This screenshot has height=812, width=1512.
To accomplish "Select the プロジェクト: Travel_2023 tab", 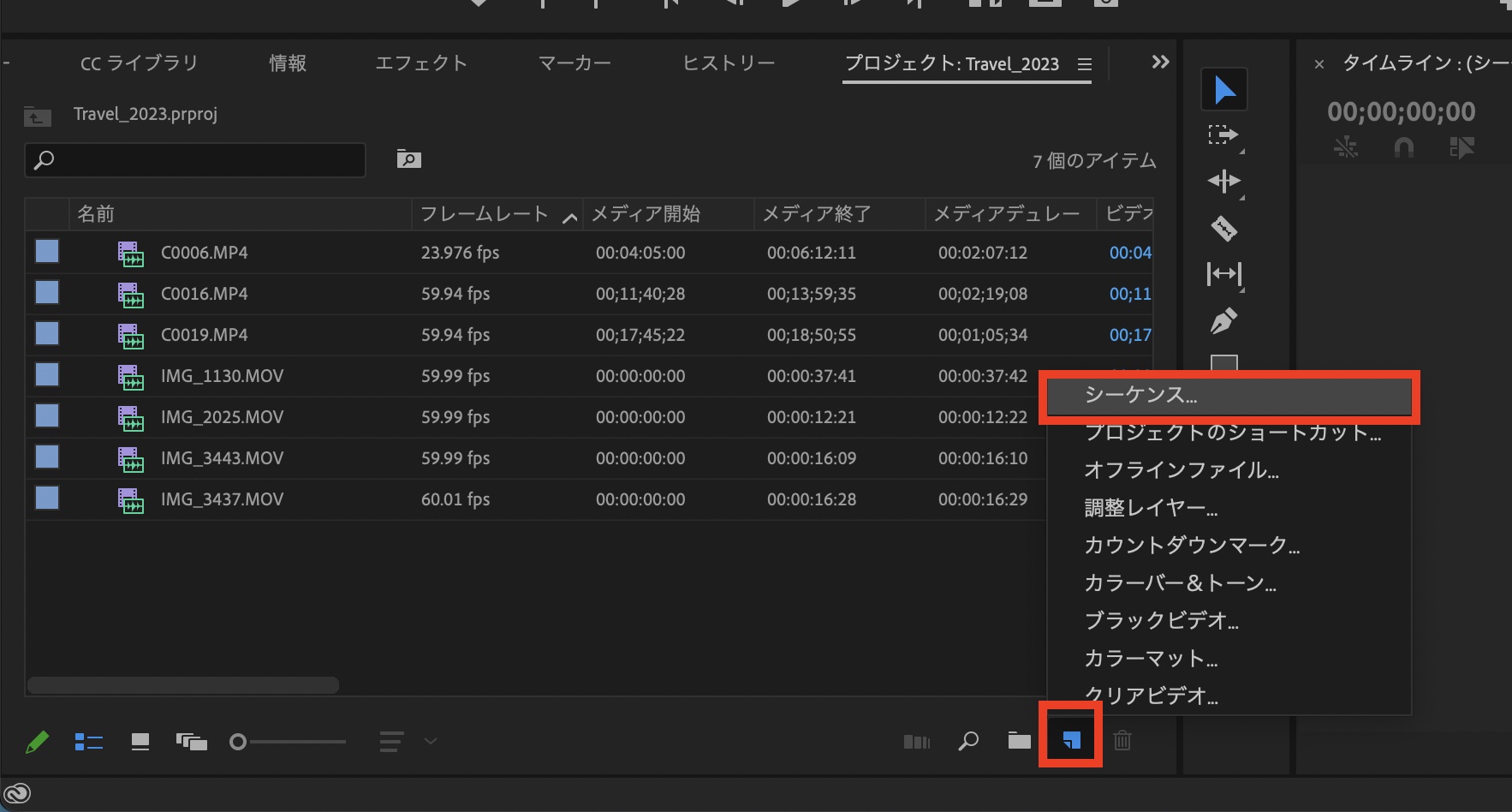I will (x=952, y=63).
